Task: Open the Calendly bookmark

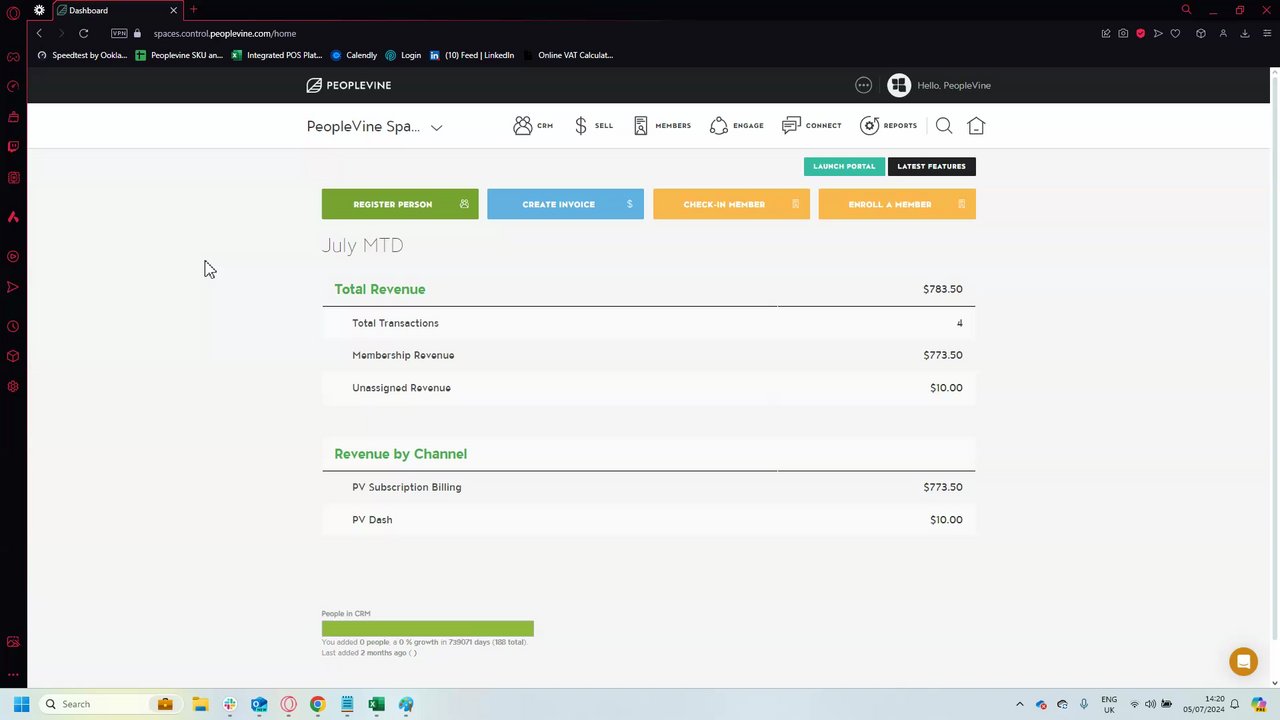Action: (354, 55)
